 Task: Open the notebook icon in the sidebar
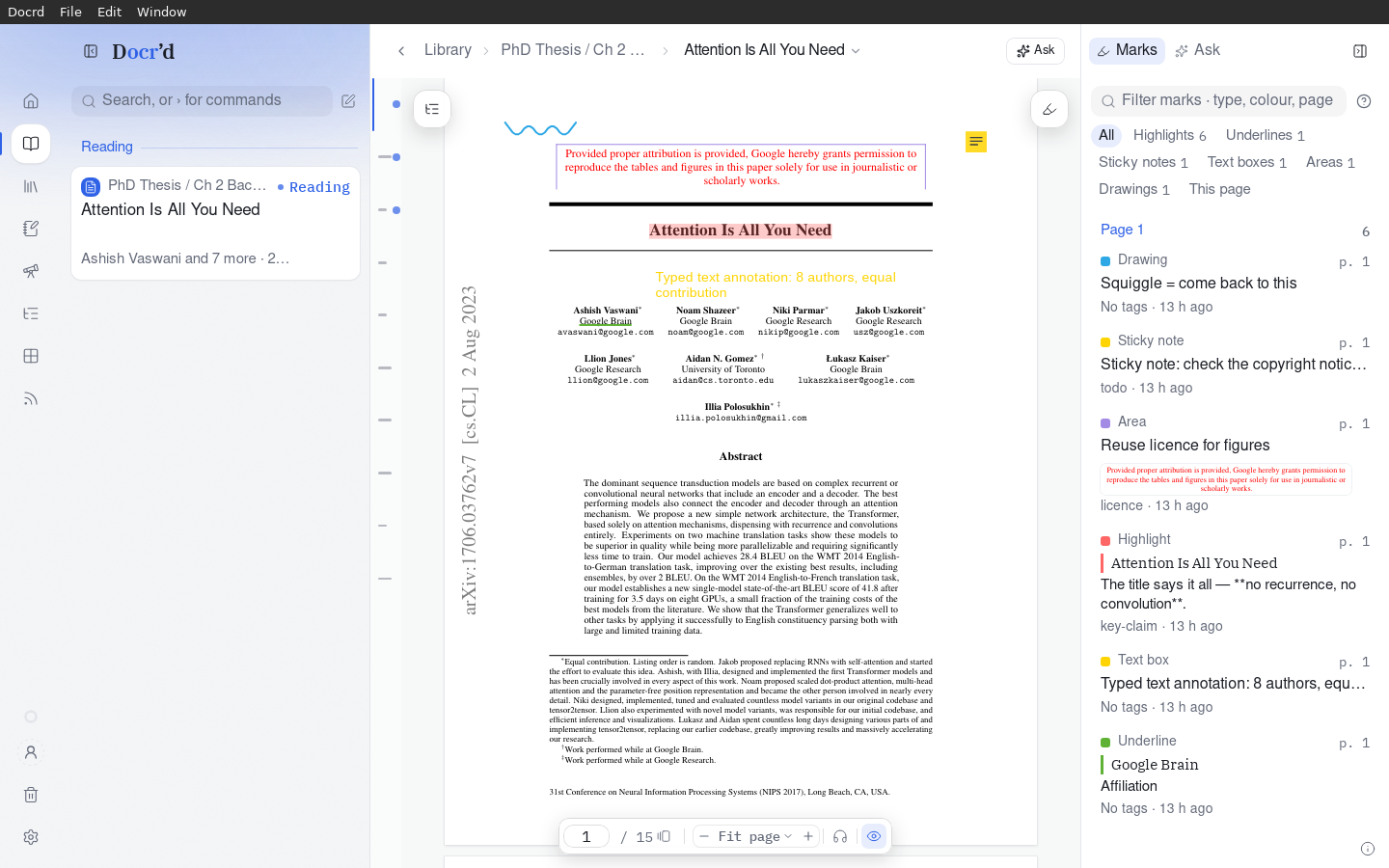(x=31, y=229)
